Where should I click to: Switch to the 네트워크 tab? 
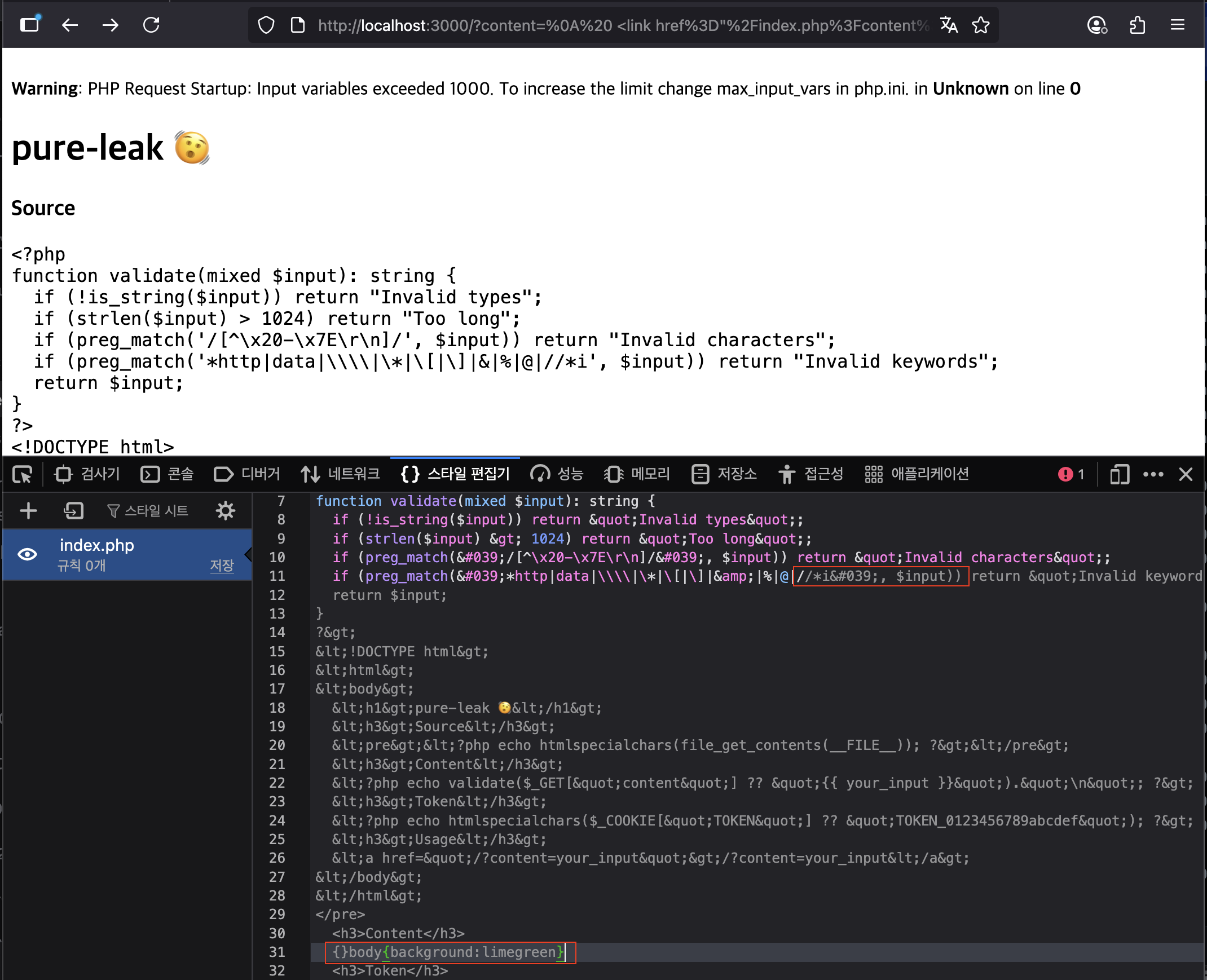[x=341, y=474]
